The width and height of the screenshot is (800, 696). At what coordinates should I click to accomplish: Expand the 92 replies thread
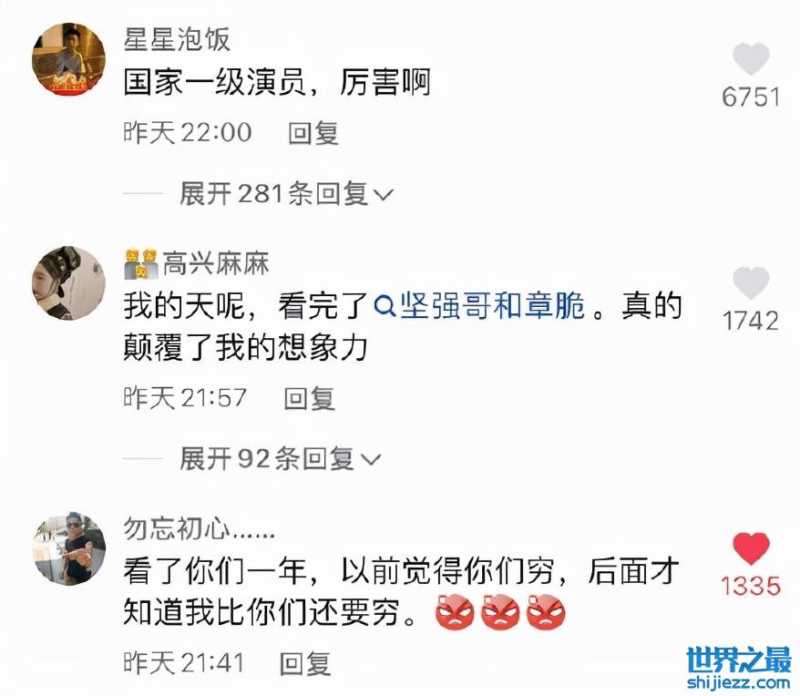click(280, 458)
